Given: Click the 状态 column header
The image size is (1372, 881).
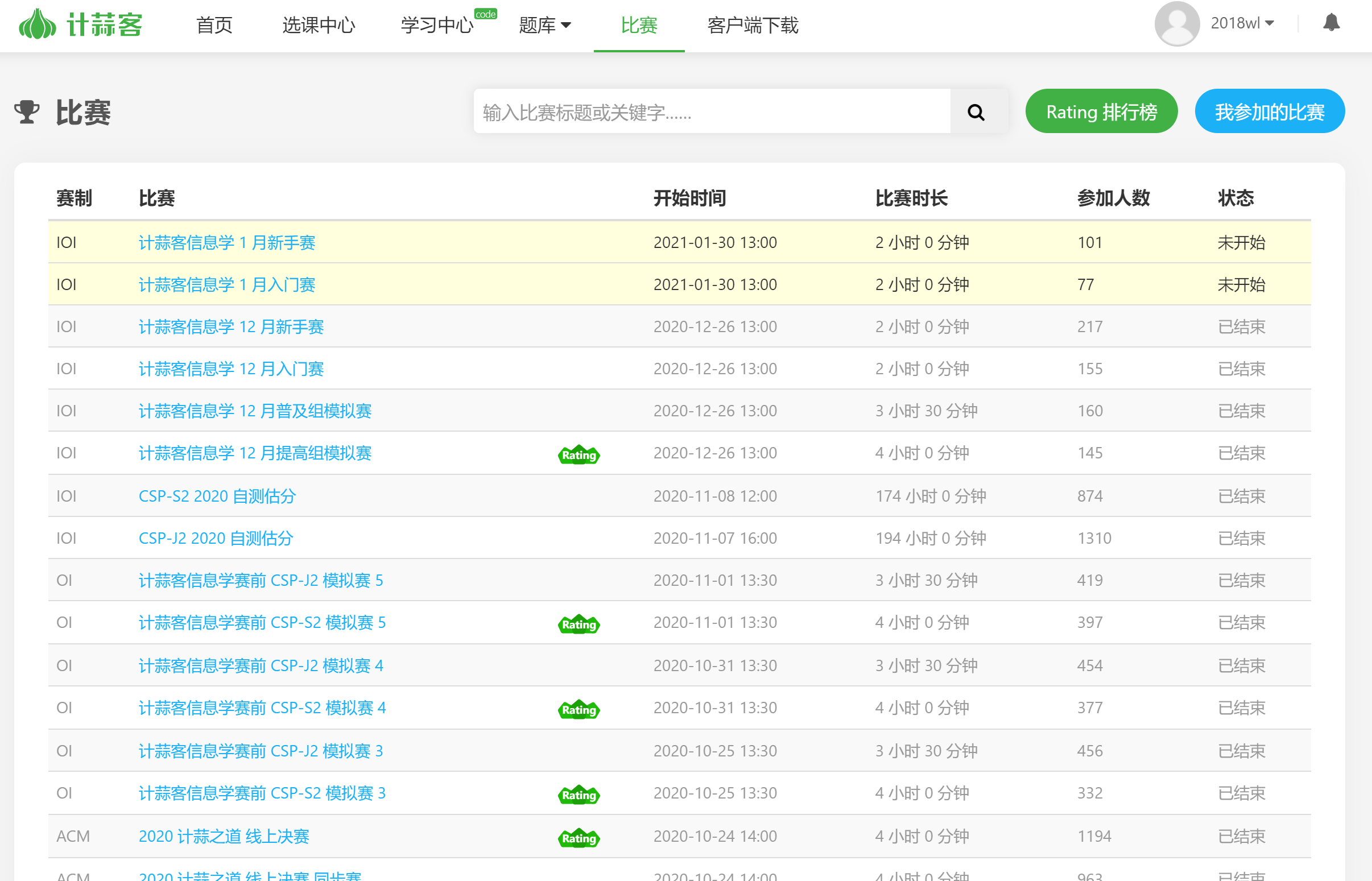Looking at the screenshot, I should [1235, 198].
